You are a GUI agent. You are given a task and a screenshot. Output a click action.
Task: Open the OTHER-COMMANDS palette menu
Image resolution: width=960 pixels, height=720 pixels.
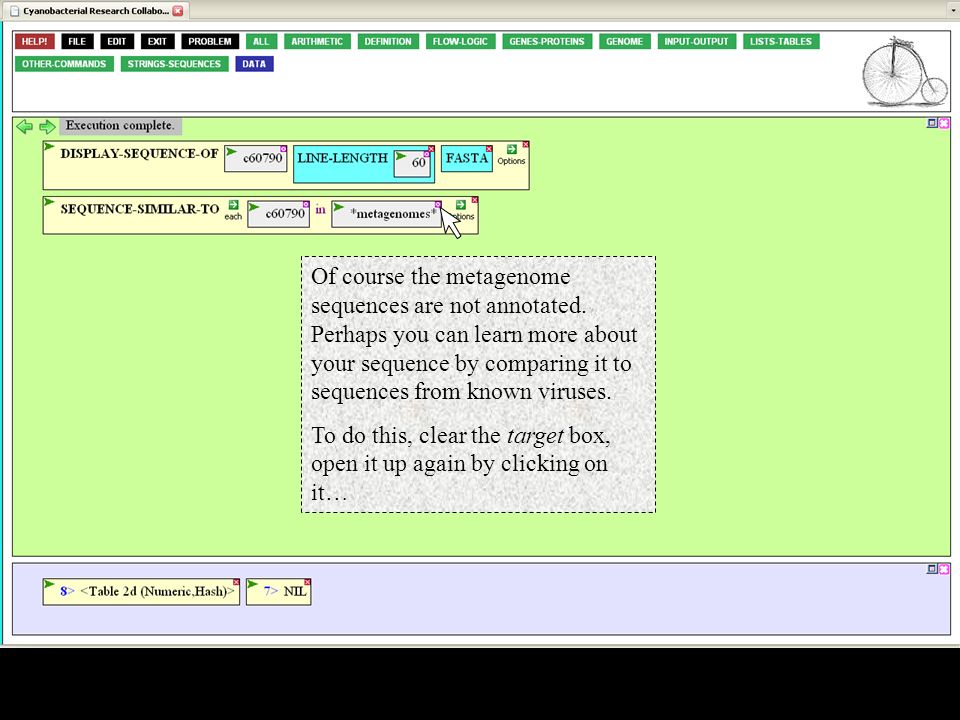click(x=64, y=64)
